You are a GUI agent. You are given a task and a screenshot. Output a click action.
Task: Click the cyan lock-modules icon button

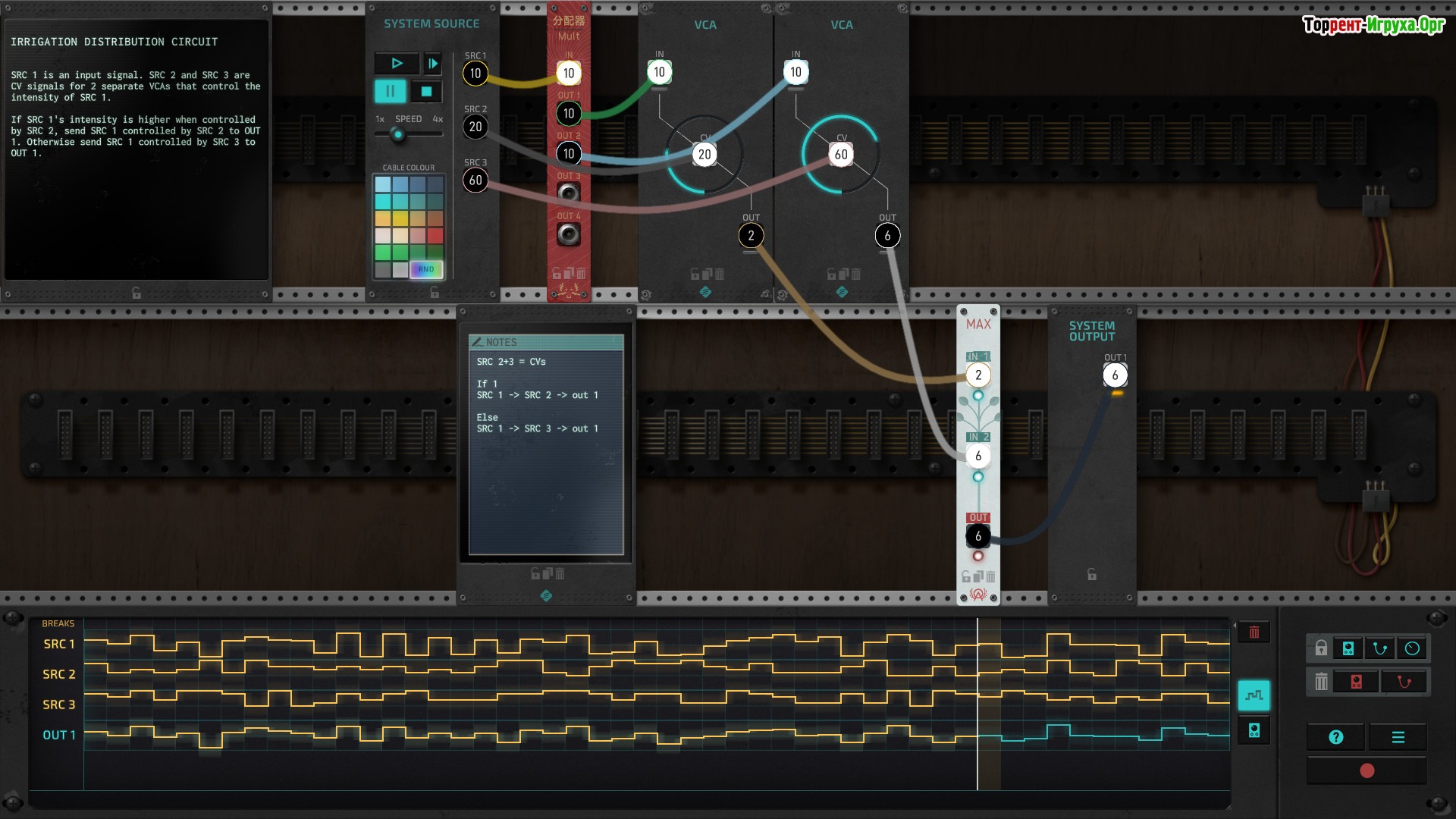click(x=1348, y=648)
